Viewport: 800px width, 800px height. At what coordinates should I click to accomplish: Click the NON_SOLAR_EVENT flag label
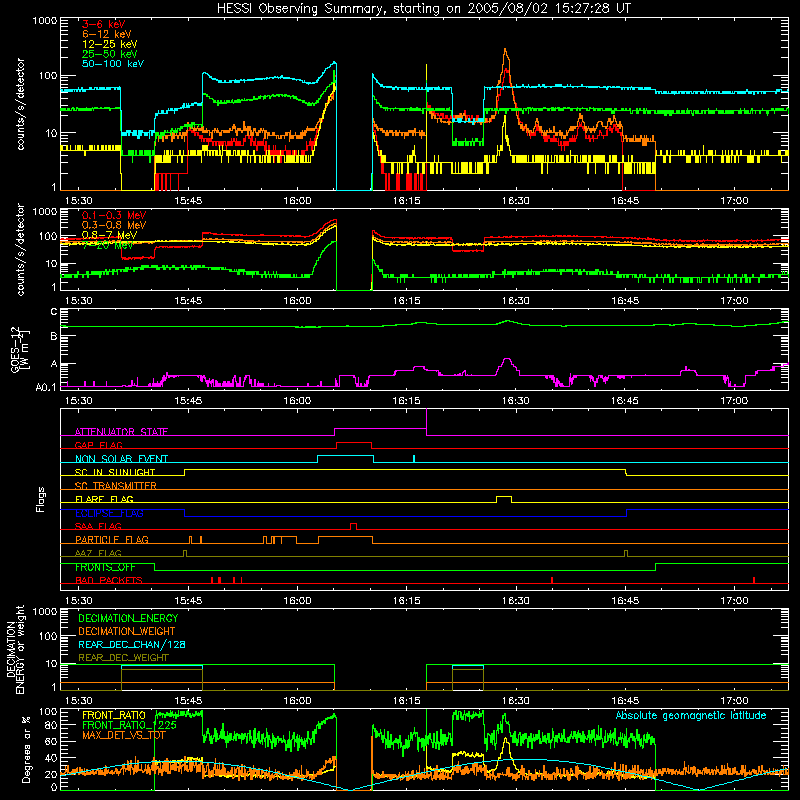[x=121, y=459]
